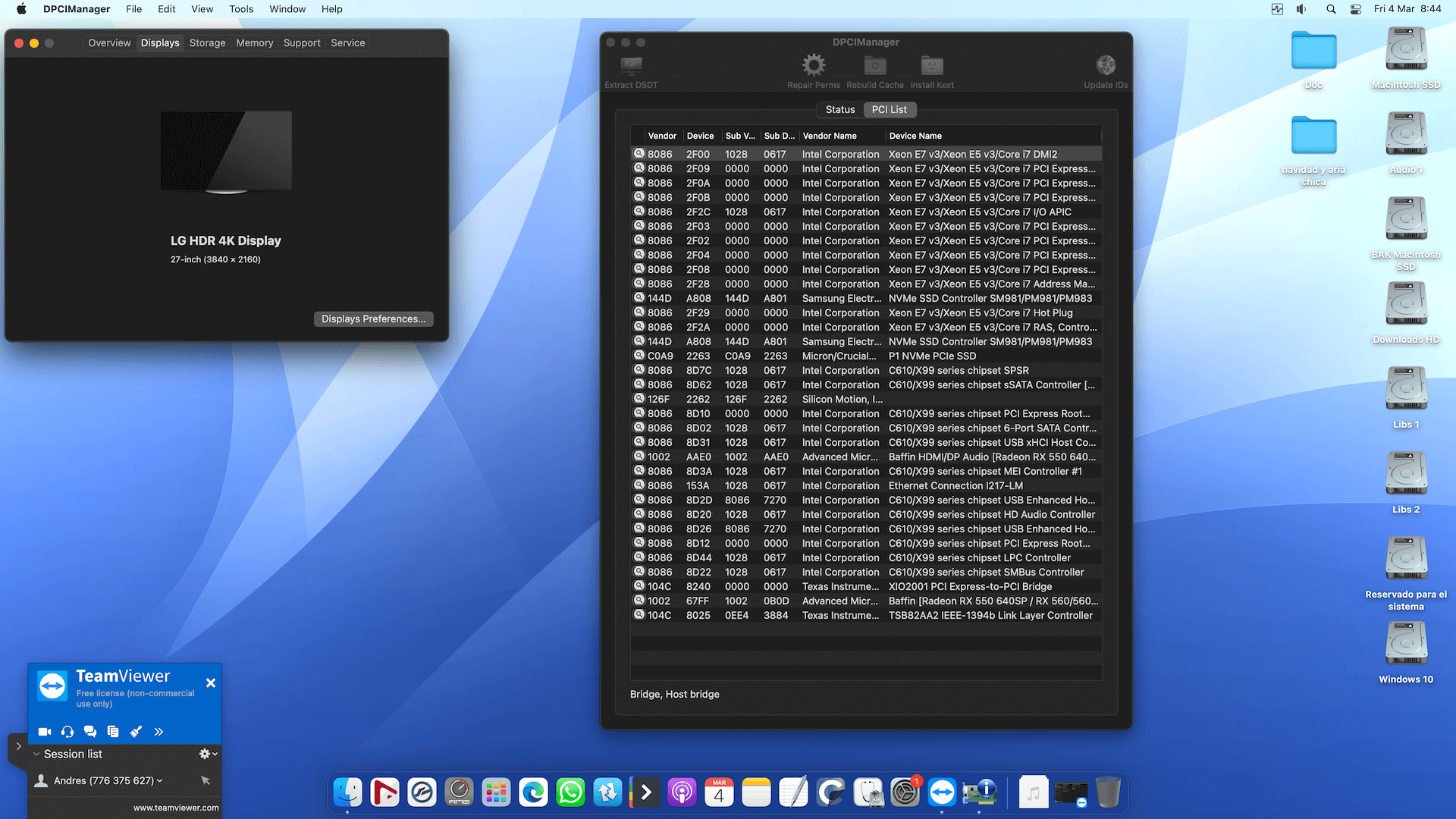
Task: Open the Storage tab in About This Mac
Action: point(207,42)
